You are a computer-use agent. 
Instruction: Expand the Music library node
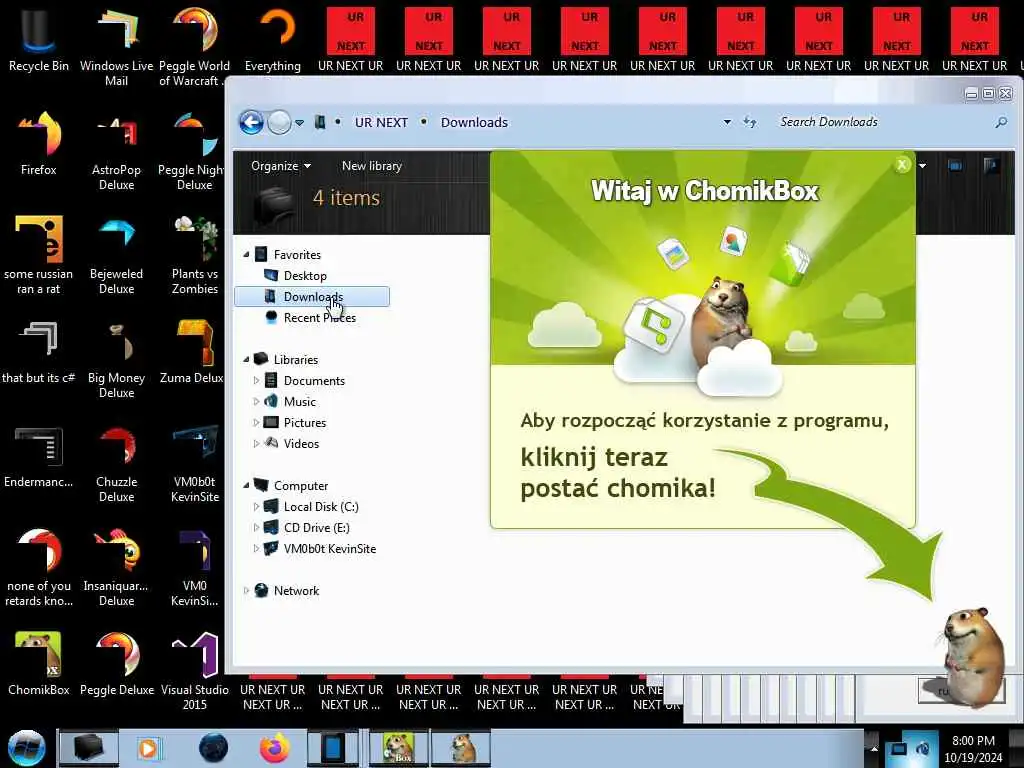256,402
